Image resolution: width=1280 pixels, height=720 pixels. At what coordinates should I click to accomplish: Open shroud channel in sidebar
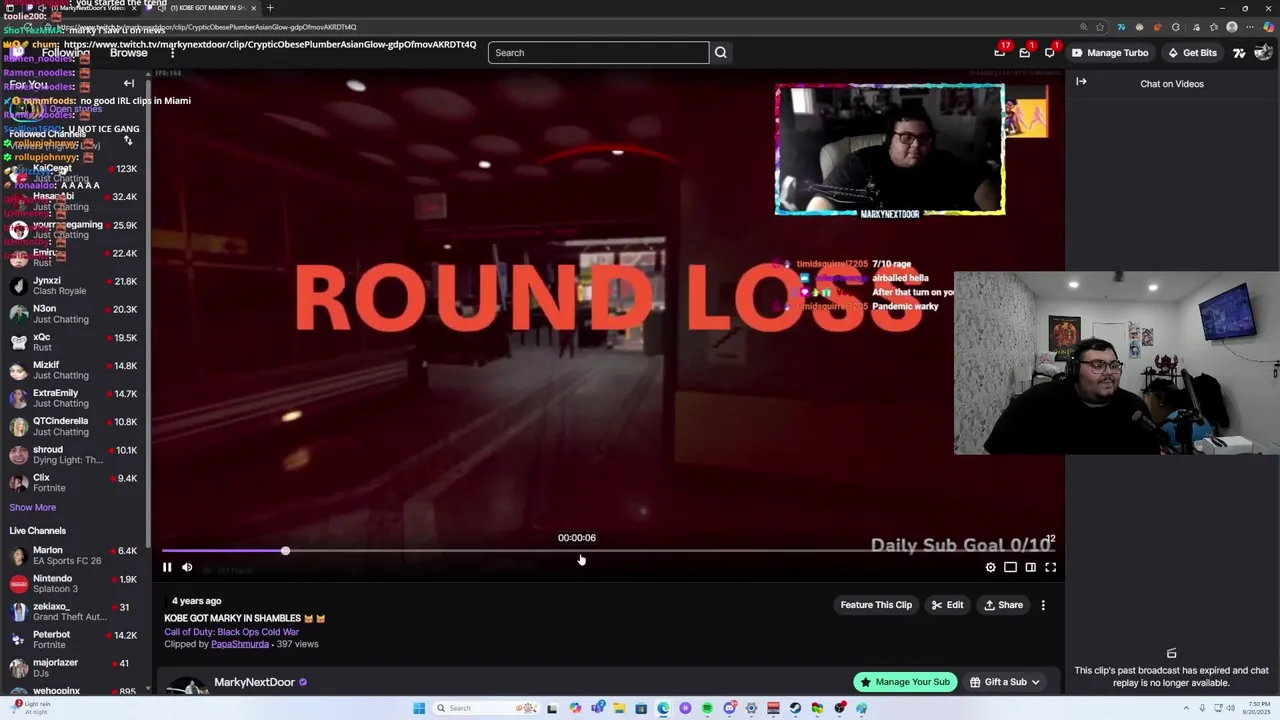click(75, 455)
